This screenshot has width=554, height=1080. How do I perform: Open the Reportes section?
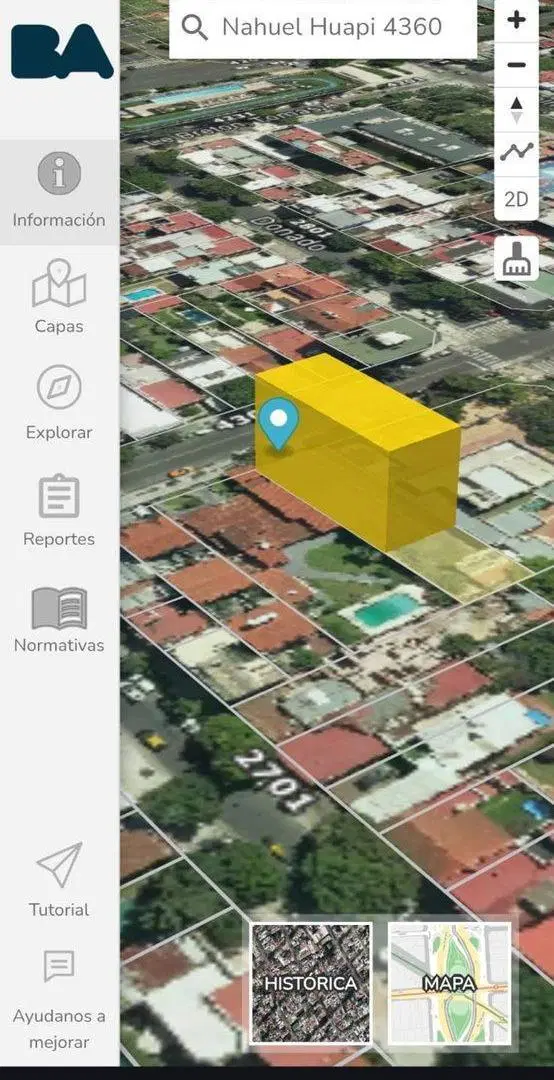point(59,510)
